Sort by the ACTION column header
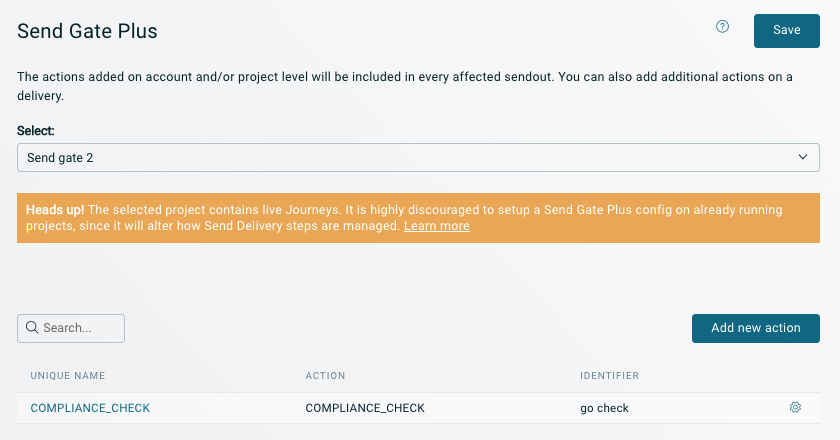The width and height of the screenshot is (840, 440). click(325, 376)
